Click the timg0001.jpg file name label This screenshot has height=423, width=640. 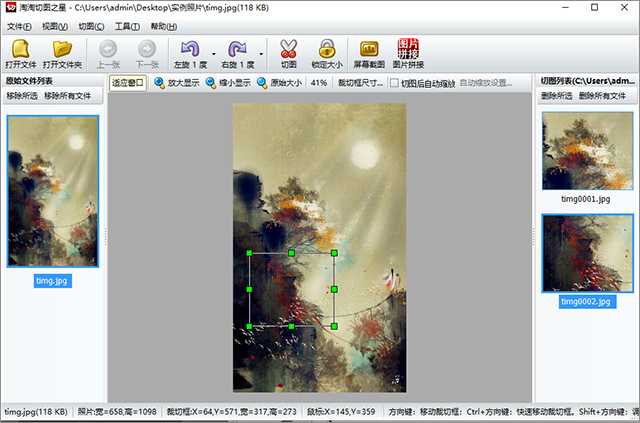coord(585,199)
